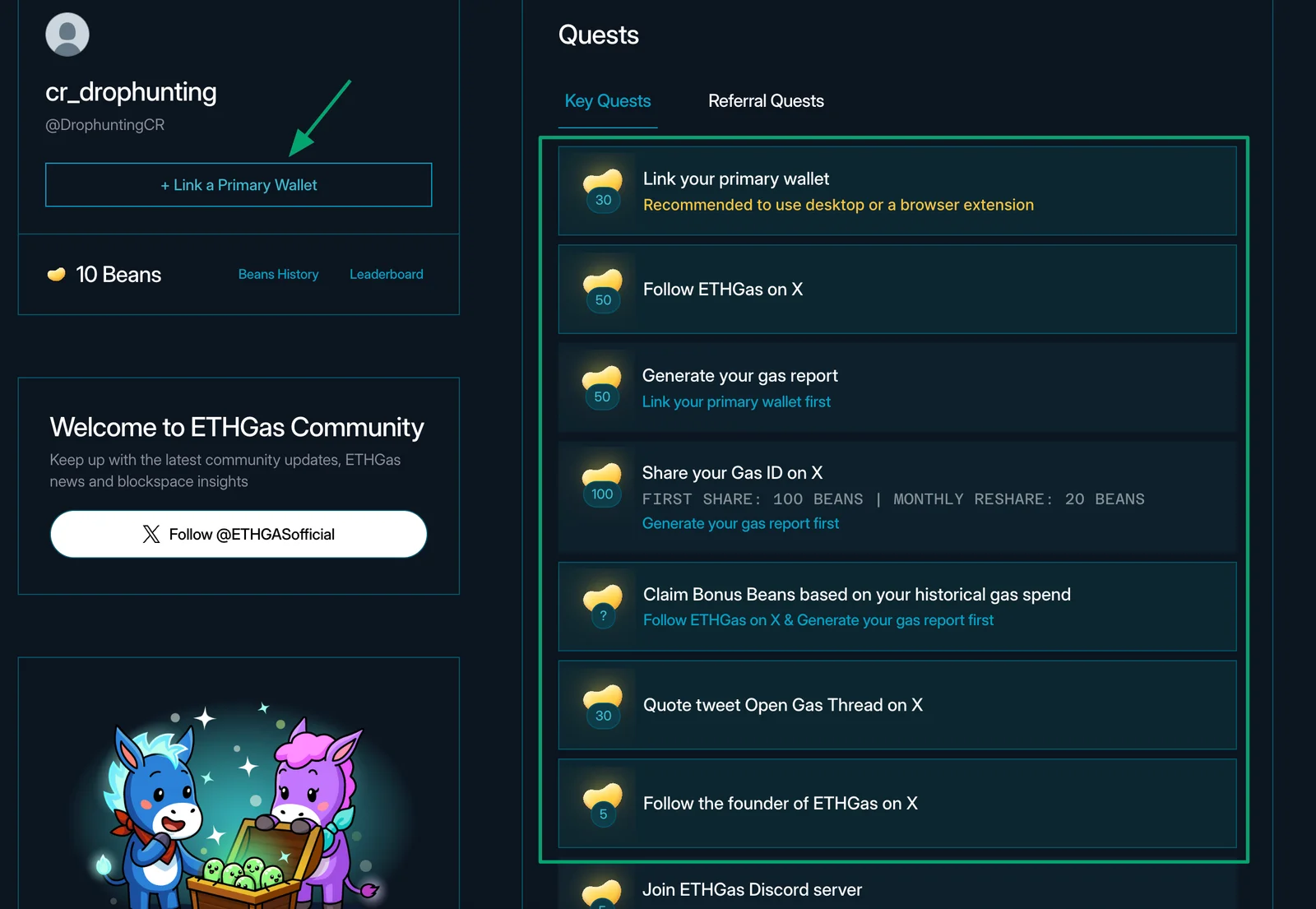Click the Welcome to ETHGas Community heading
The width and height of the screenshot is (1316, 909).
[237, 428]
